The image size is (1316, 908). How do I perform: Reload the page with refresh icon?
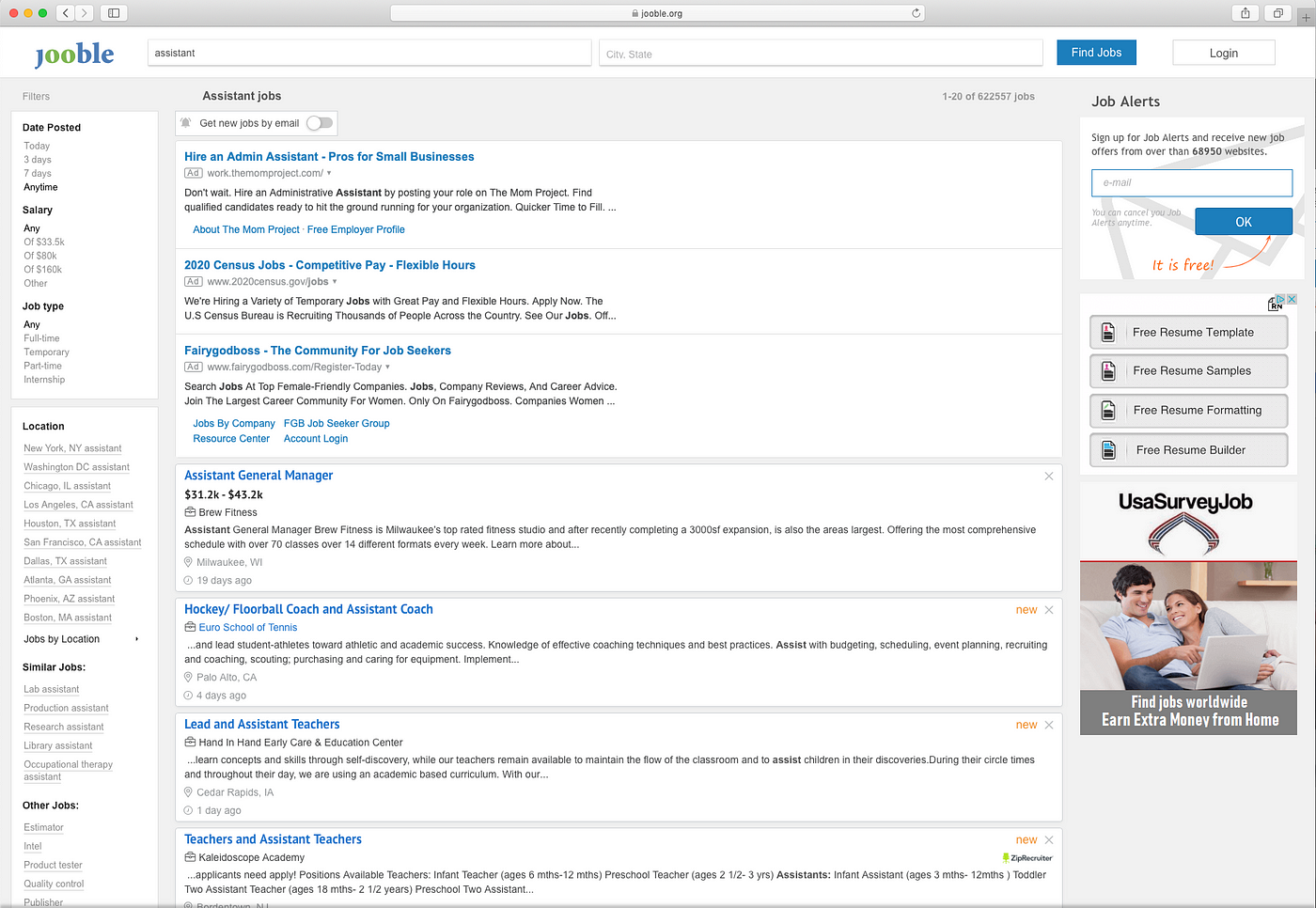916,13
